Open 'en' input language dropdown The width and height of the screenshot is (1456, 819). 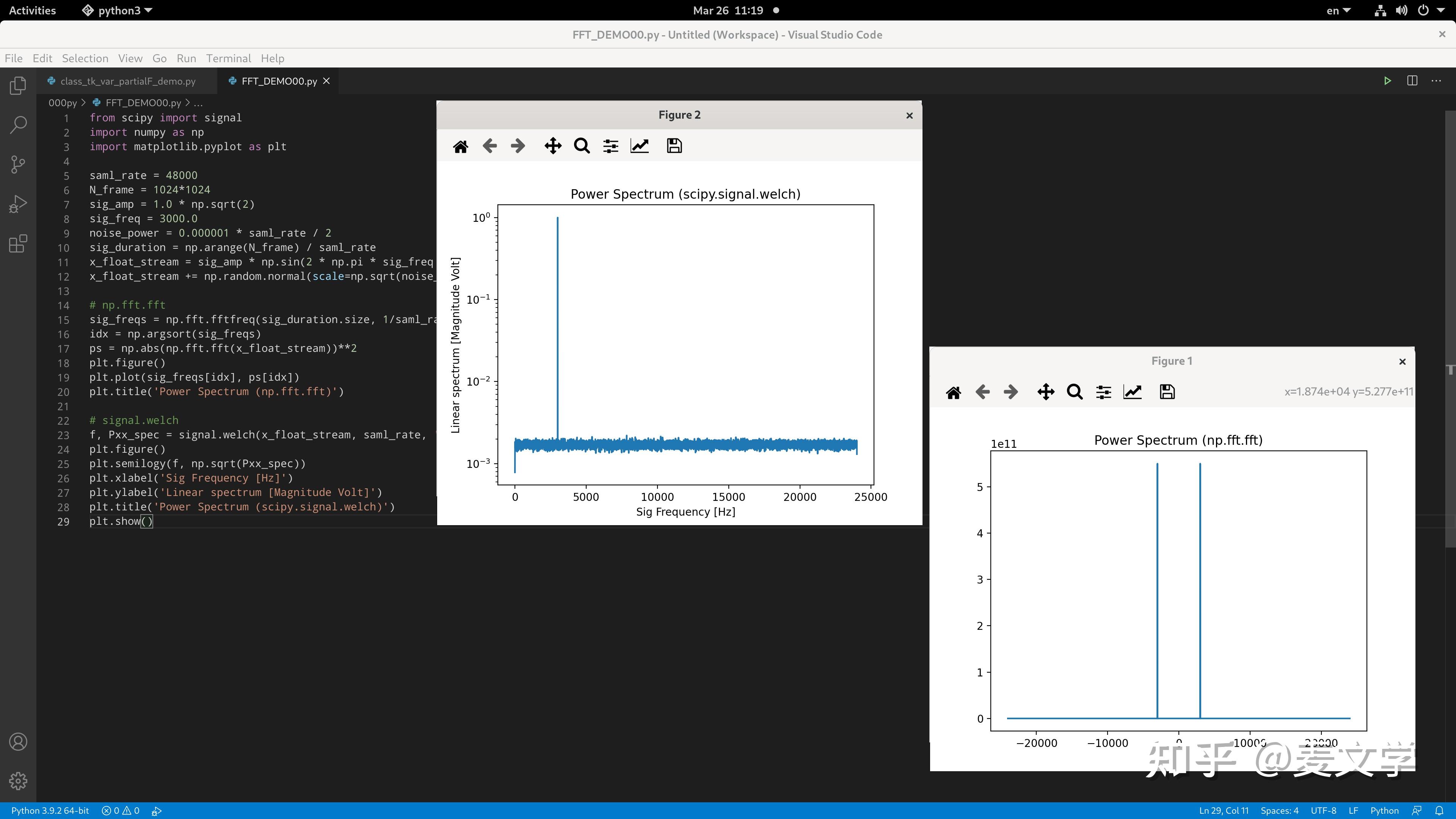click(x=1338, y=10)
